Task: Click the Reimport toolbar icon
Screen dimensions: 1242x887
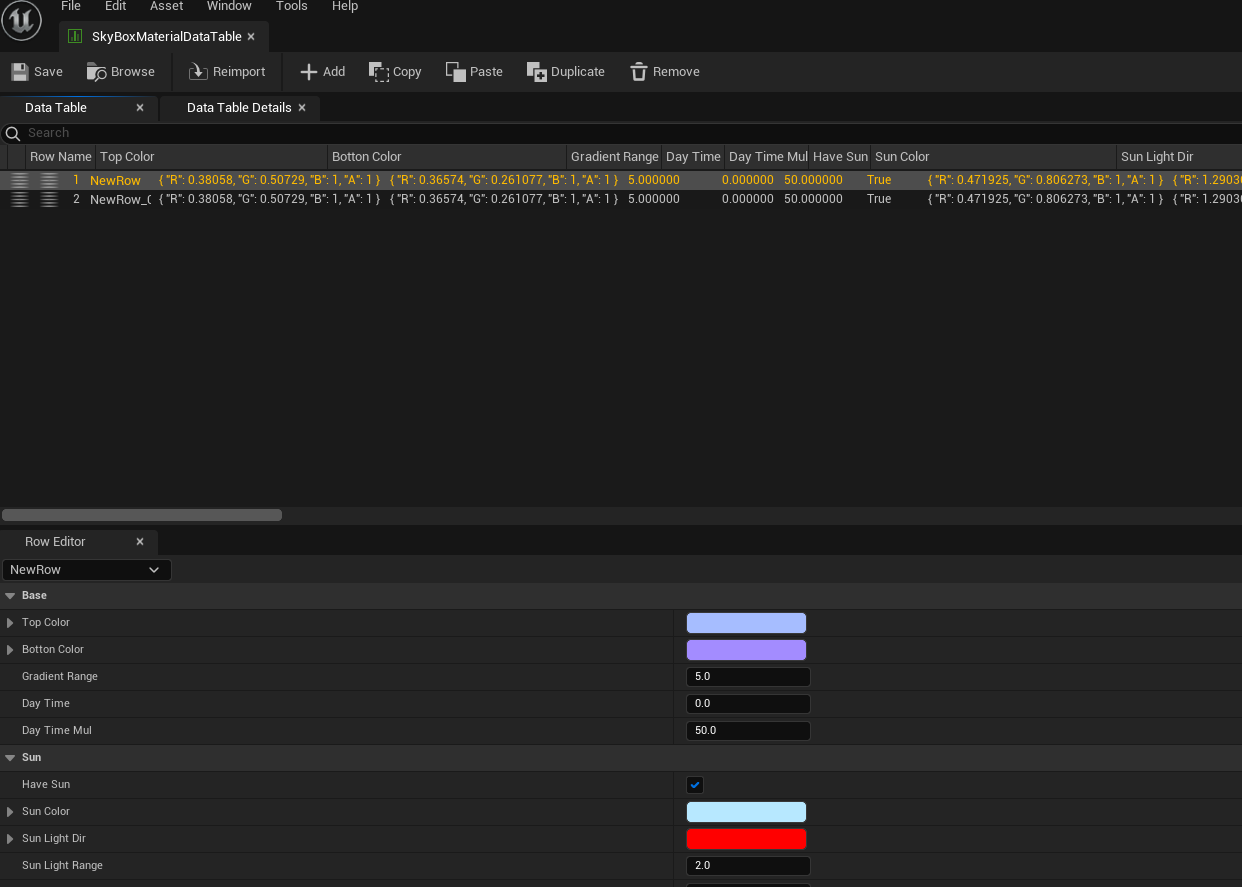Action: [198, 72]
